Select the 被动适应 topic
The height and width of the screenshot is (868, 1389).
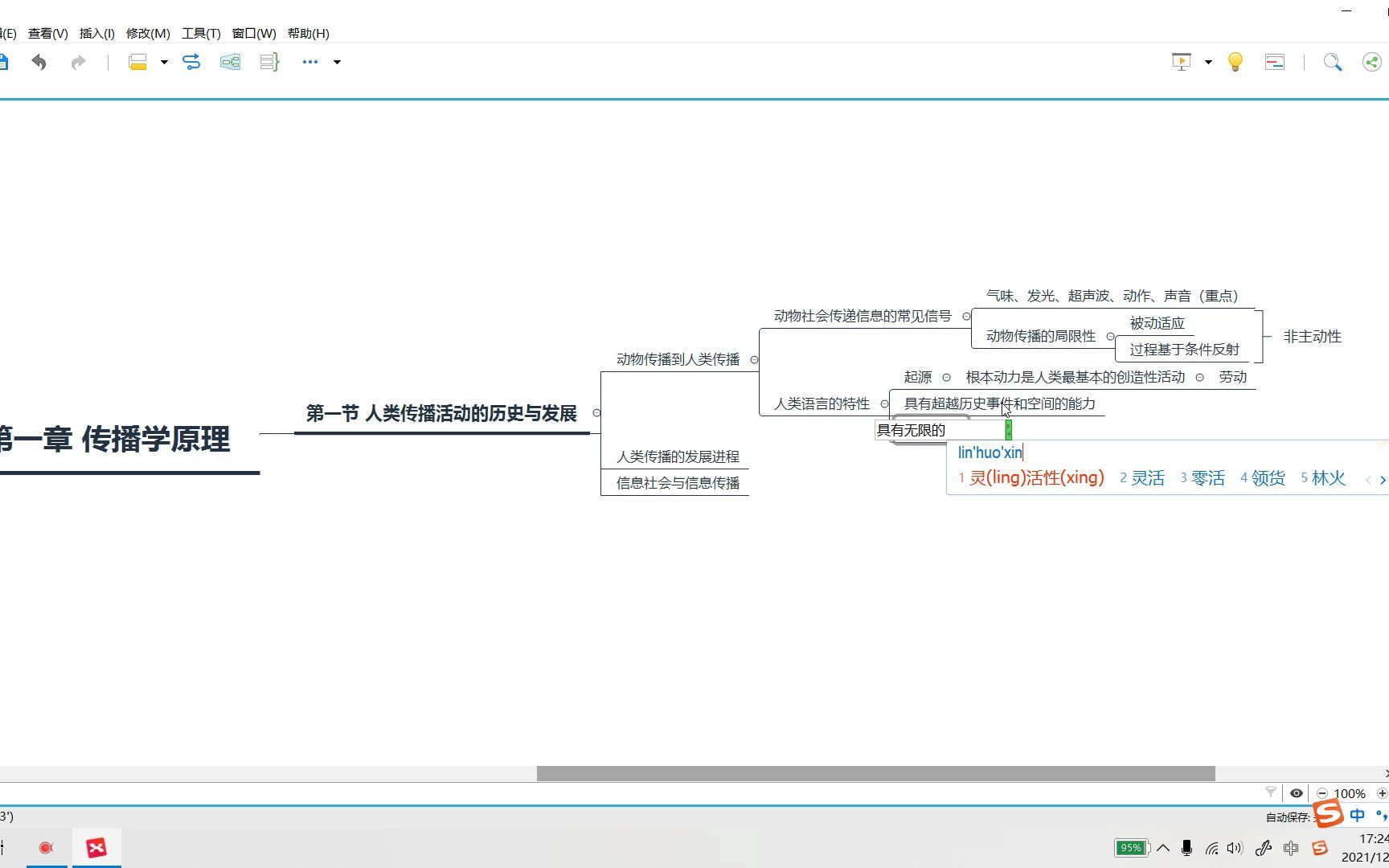pyautogui.click(x=1157, y=323)
